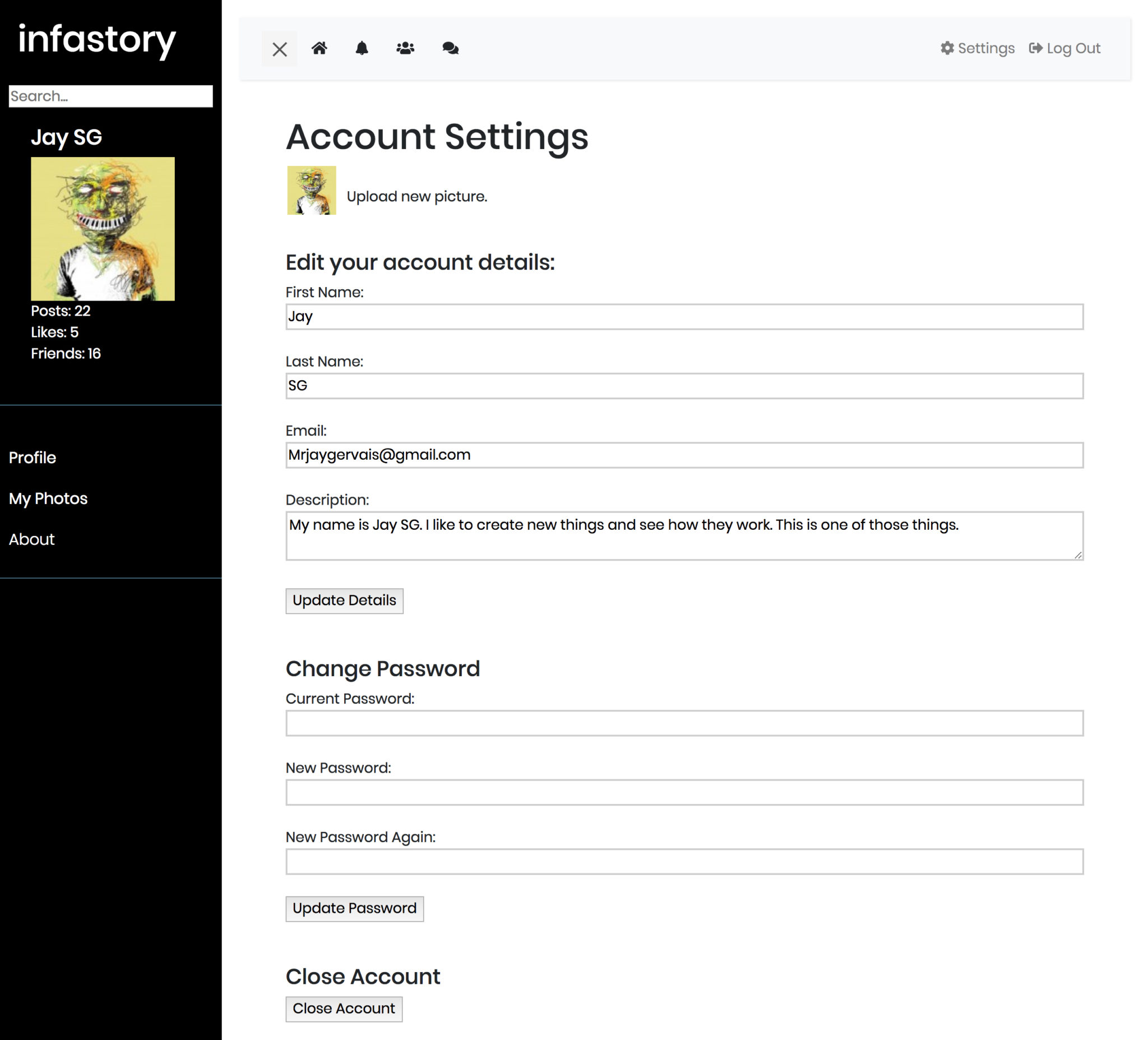Viewport: 1148px width, 1040px height.
Task: Click the Log Out arrow icon
Action: 1035,48
